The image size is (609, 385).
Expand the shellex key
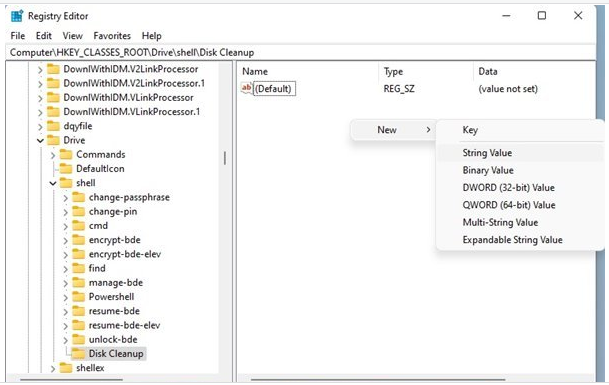53,369
